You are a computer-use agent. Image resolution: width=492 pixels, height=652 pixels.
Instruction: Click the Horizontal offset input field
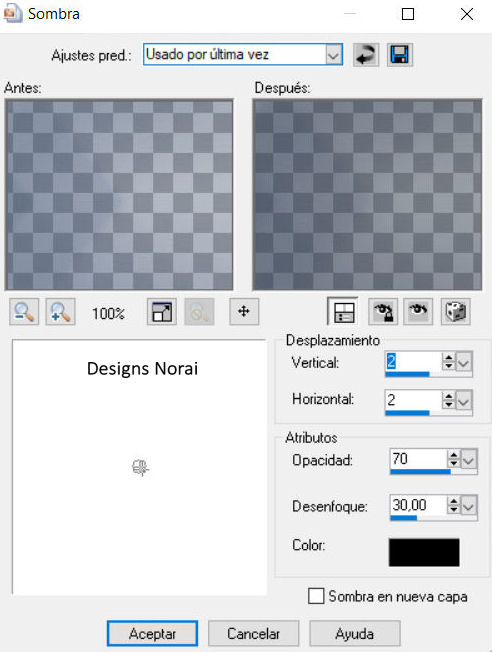413,400
